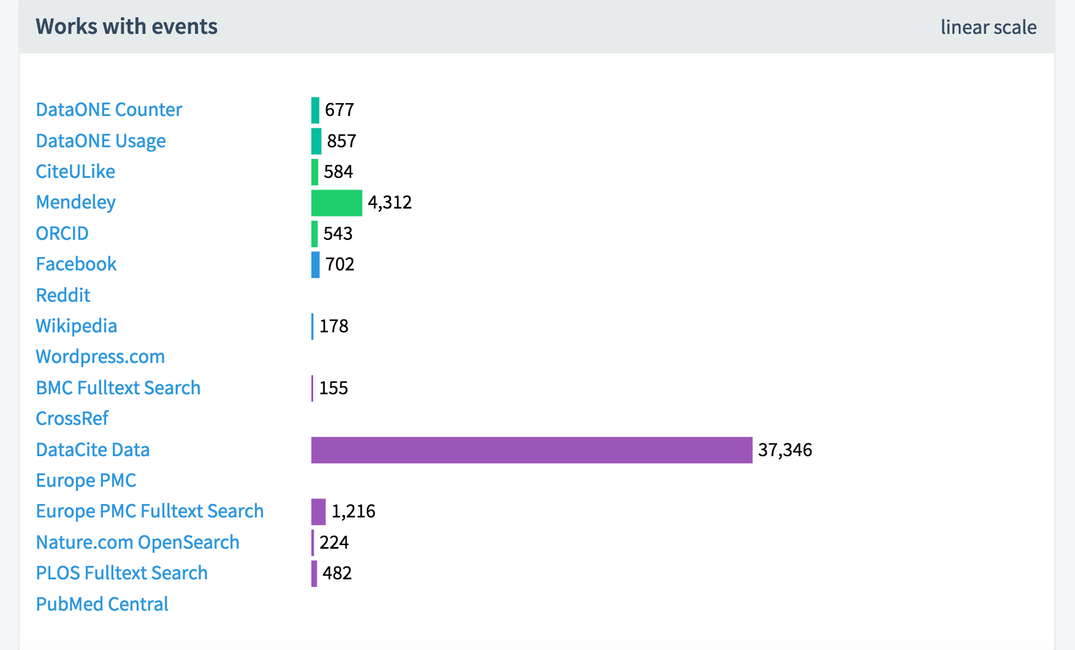Open the Nature.com OpenSearch source

137,542
